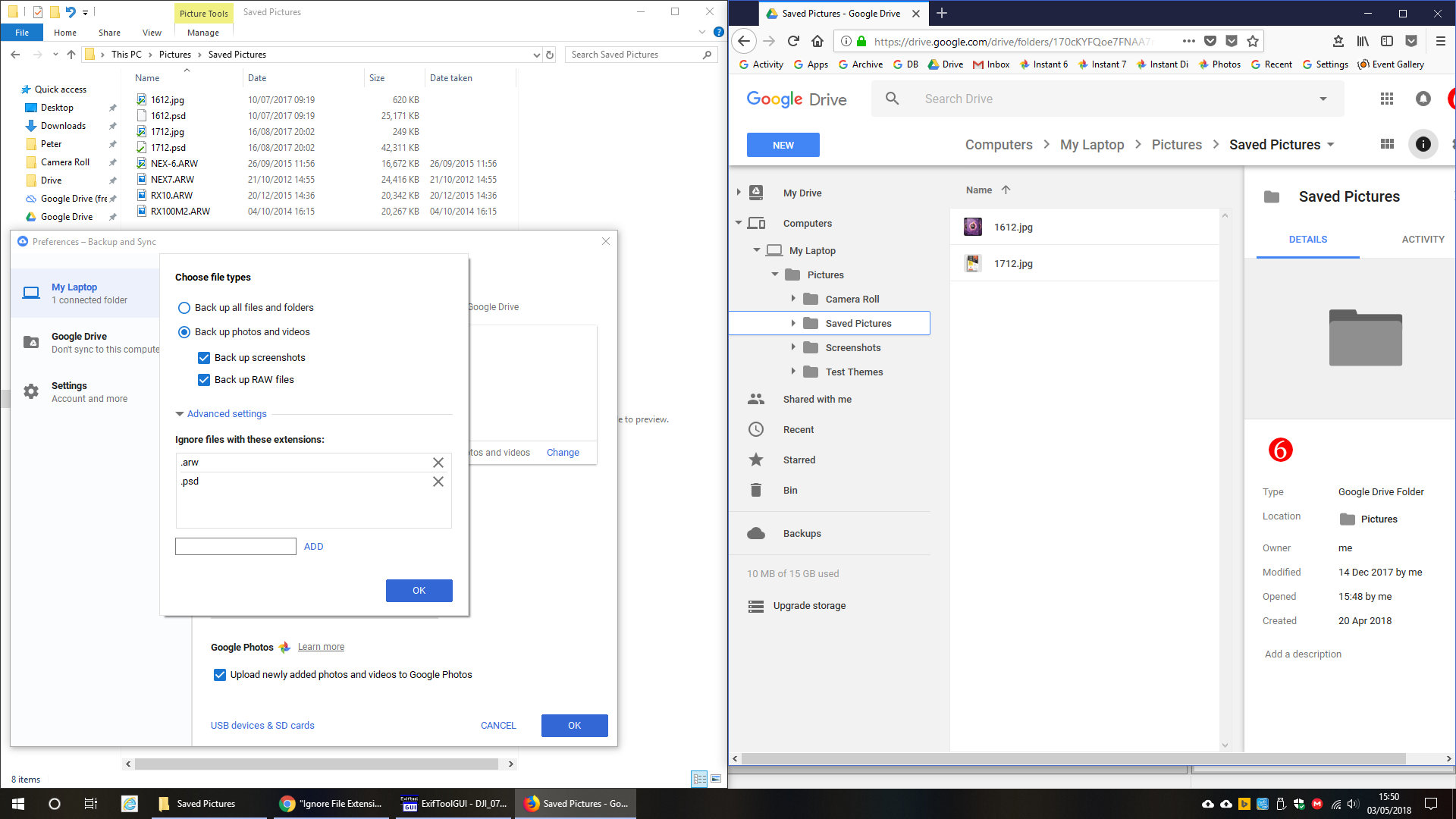Open USB devices & SD cards link
Viewport: 1456px width, 819px height.
pos(262,726)
